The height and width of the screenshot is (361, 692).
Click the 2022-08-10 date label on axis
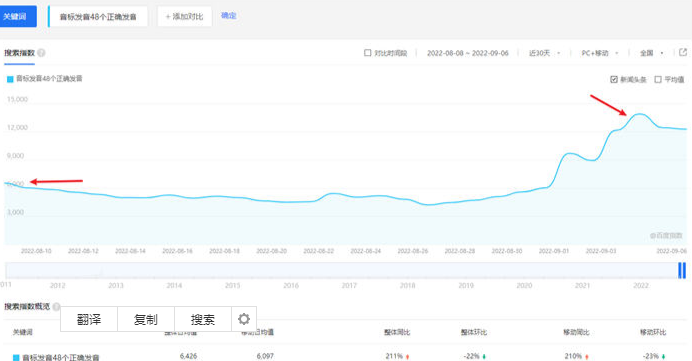click(36, 251)
